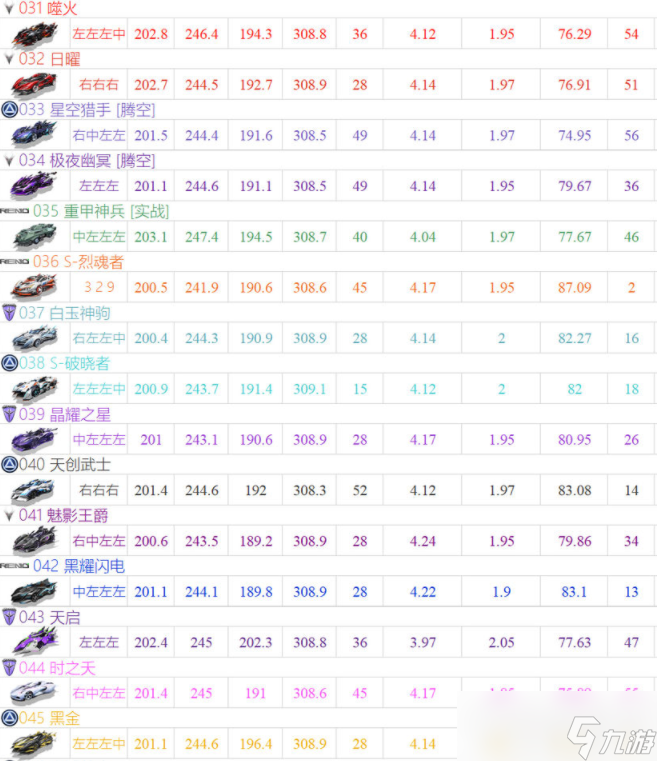Click the T shield badge beside 037 白玉神驹

(9, 313)
